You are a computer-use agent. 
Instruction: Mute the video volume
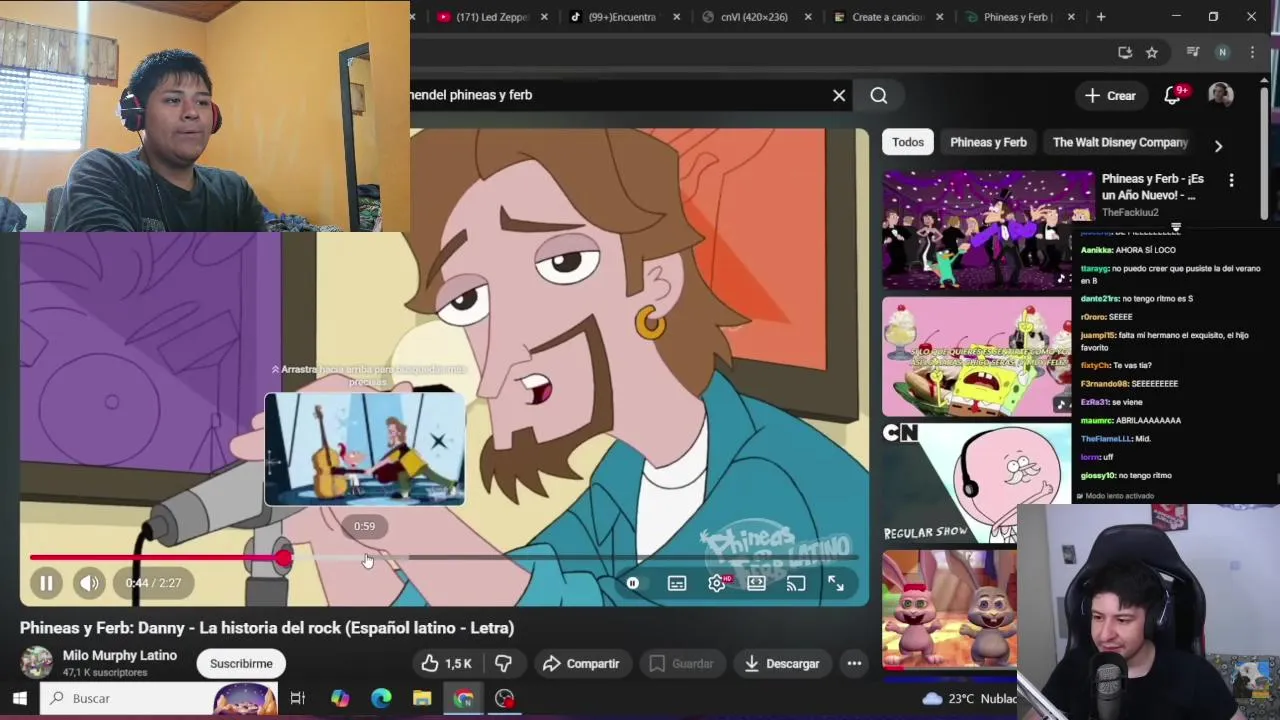[x=89, y=583]
